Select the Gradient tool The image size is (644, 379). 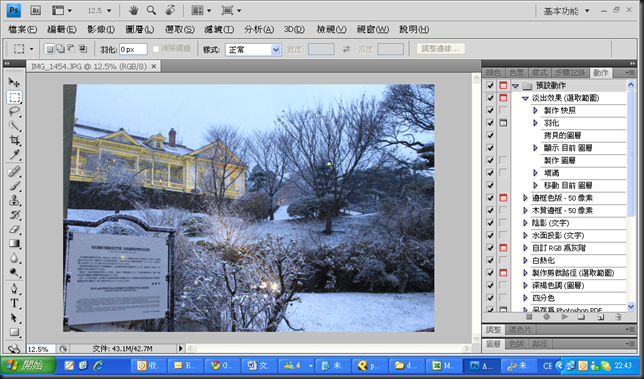click(x=14, y=243)
